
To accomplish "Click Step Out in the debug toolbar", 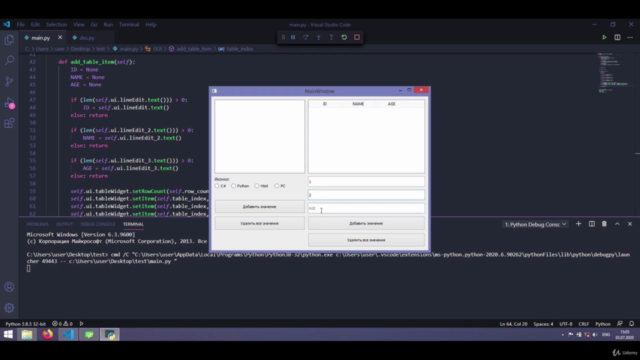I will (331, 37).
